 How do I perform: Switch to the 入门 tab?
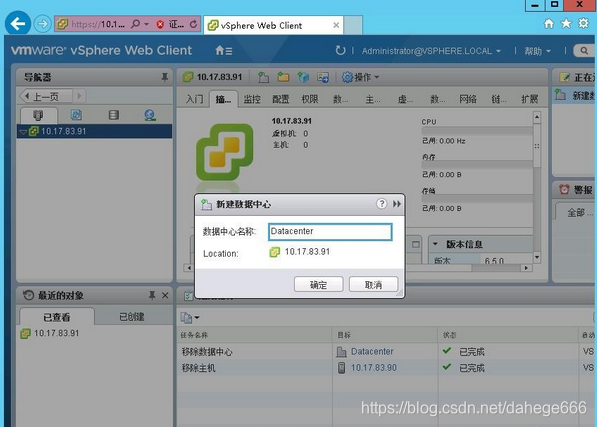point(194,99)
